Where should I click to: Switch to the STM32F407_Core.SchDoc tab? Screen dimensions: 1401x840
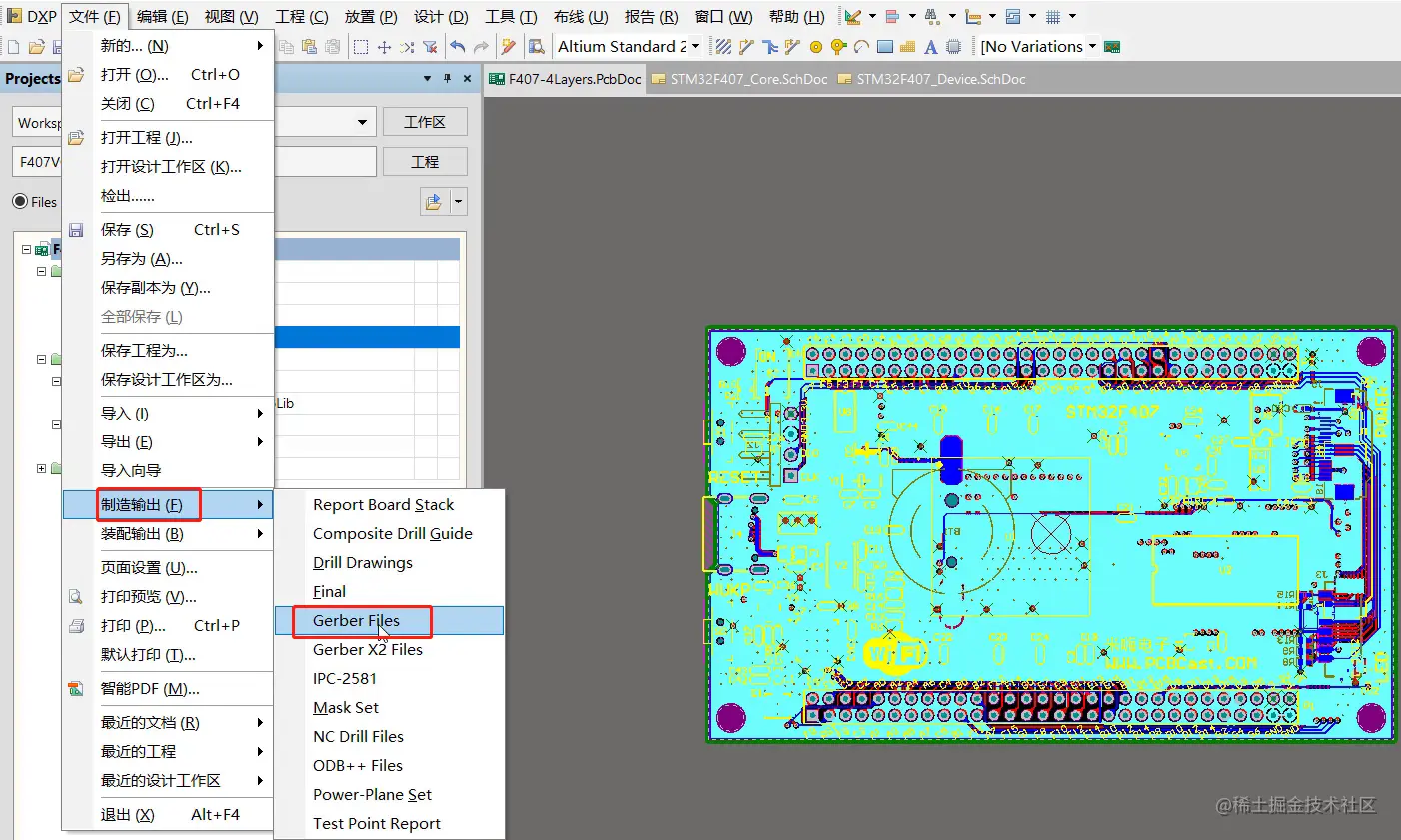[x=747, y=79]
